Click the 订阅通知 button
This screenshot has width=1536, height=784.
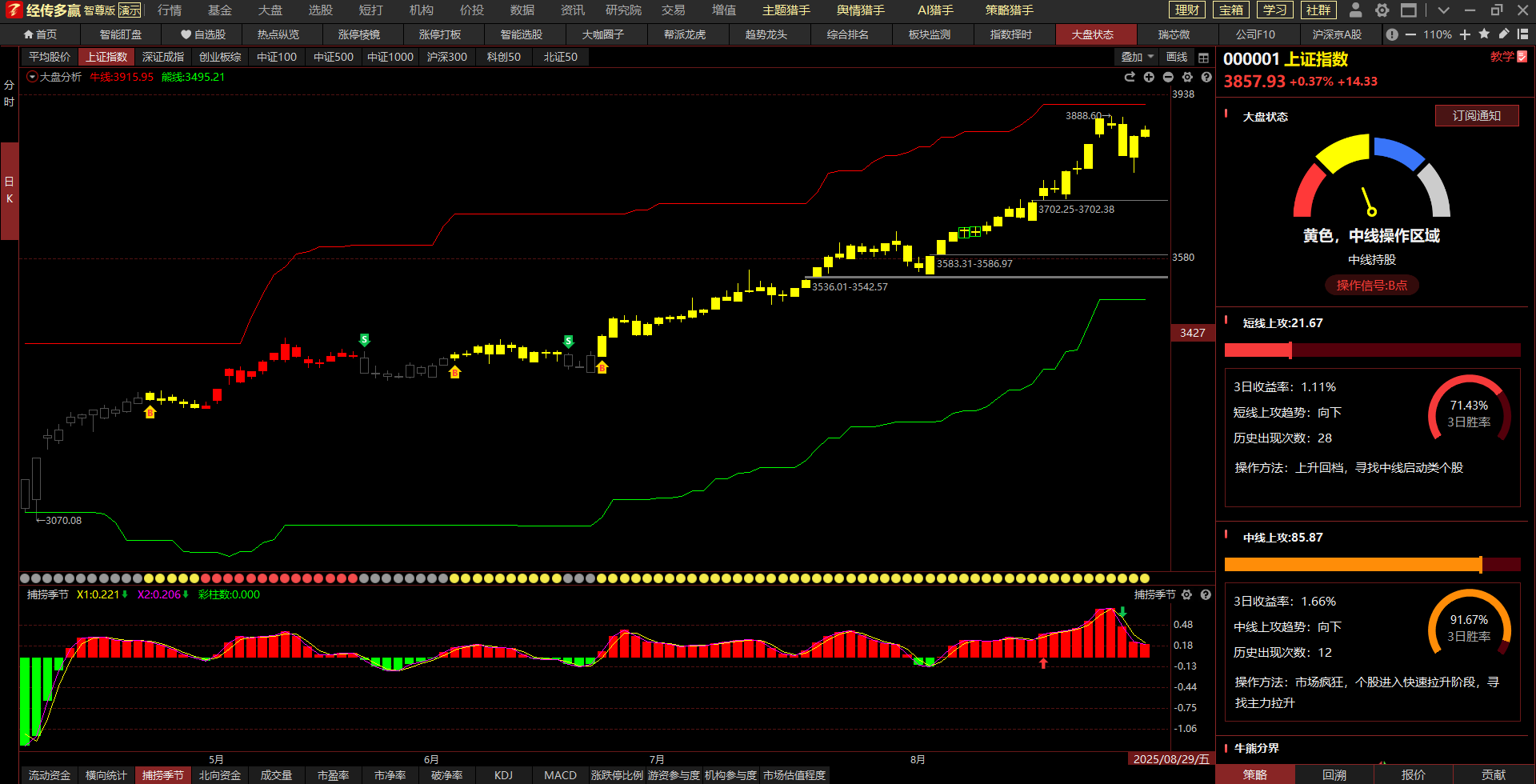point(1477,115)
